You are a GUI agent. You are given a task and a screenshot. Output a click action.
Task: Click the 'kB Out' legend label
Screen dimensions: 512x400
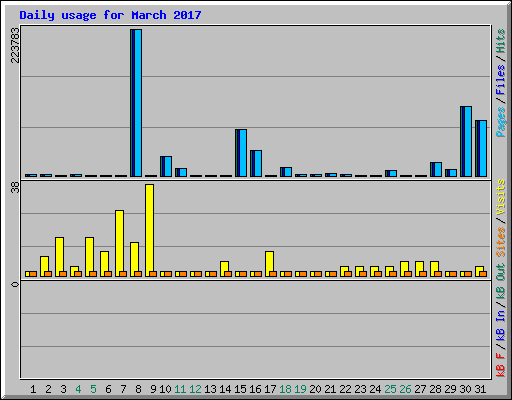tap(500, 281)
